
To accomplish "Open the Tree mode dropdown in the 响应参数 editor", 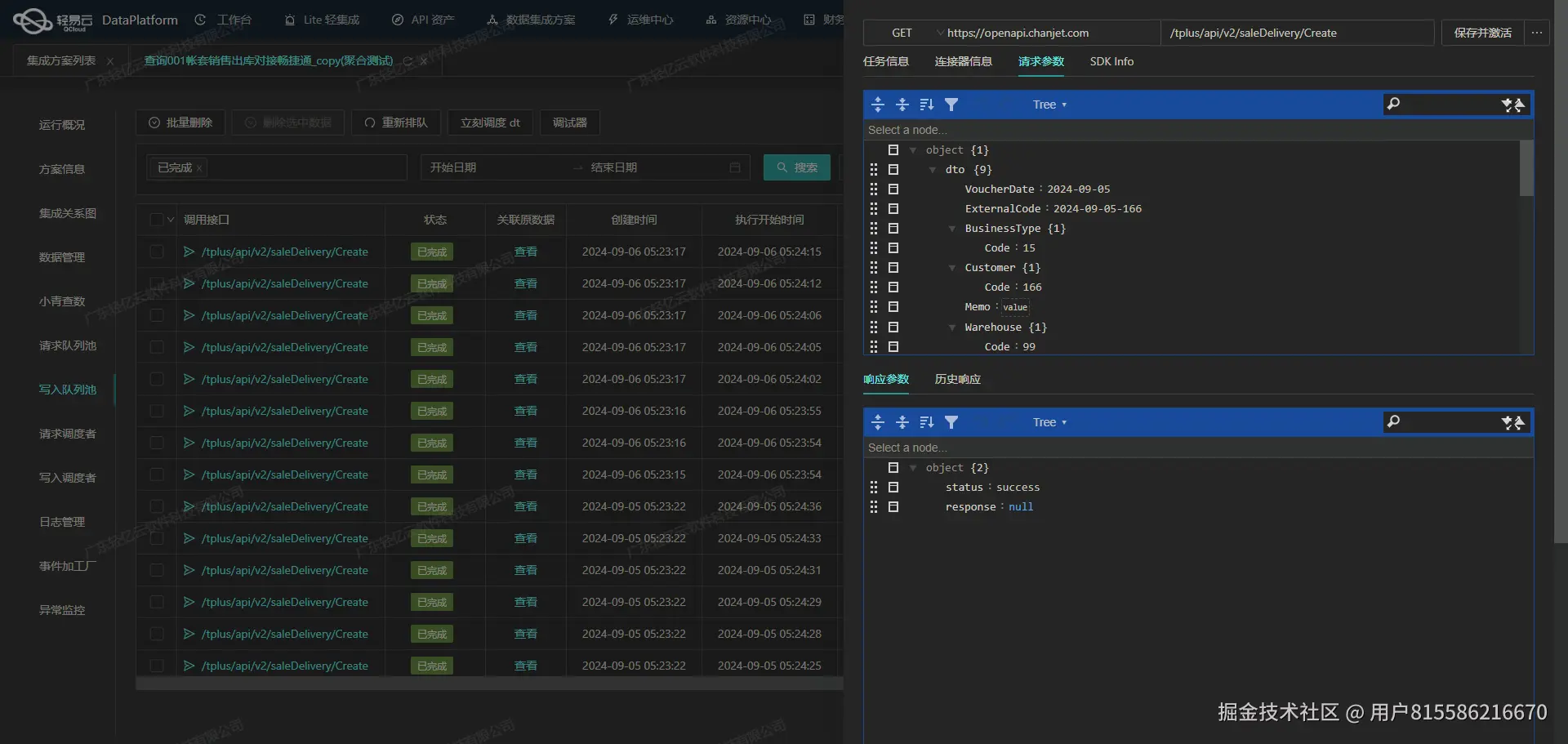I will click(x=1049, y=422).
